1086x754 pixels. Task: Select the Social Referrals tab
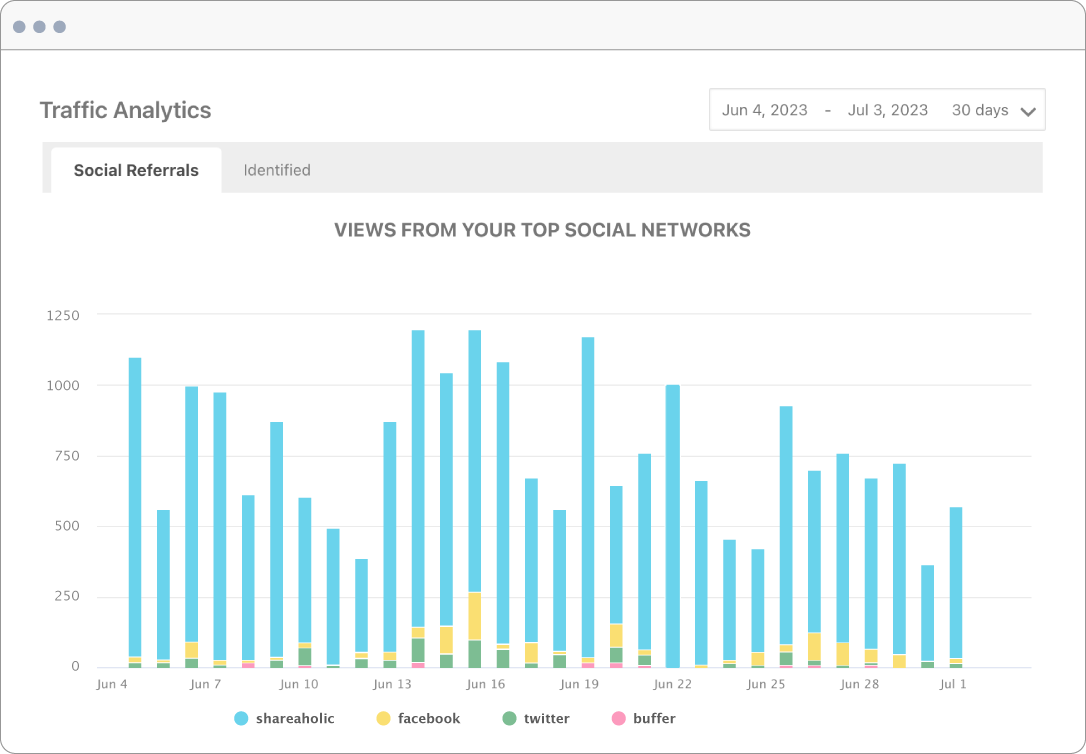136,169
